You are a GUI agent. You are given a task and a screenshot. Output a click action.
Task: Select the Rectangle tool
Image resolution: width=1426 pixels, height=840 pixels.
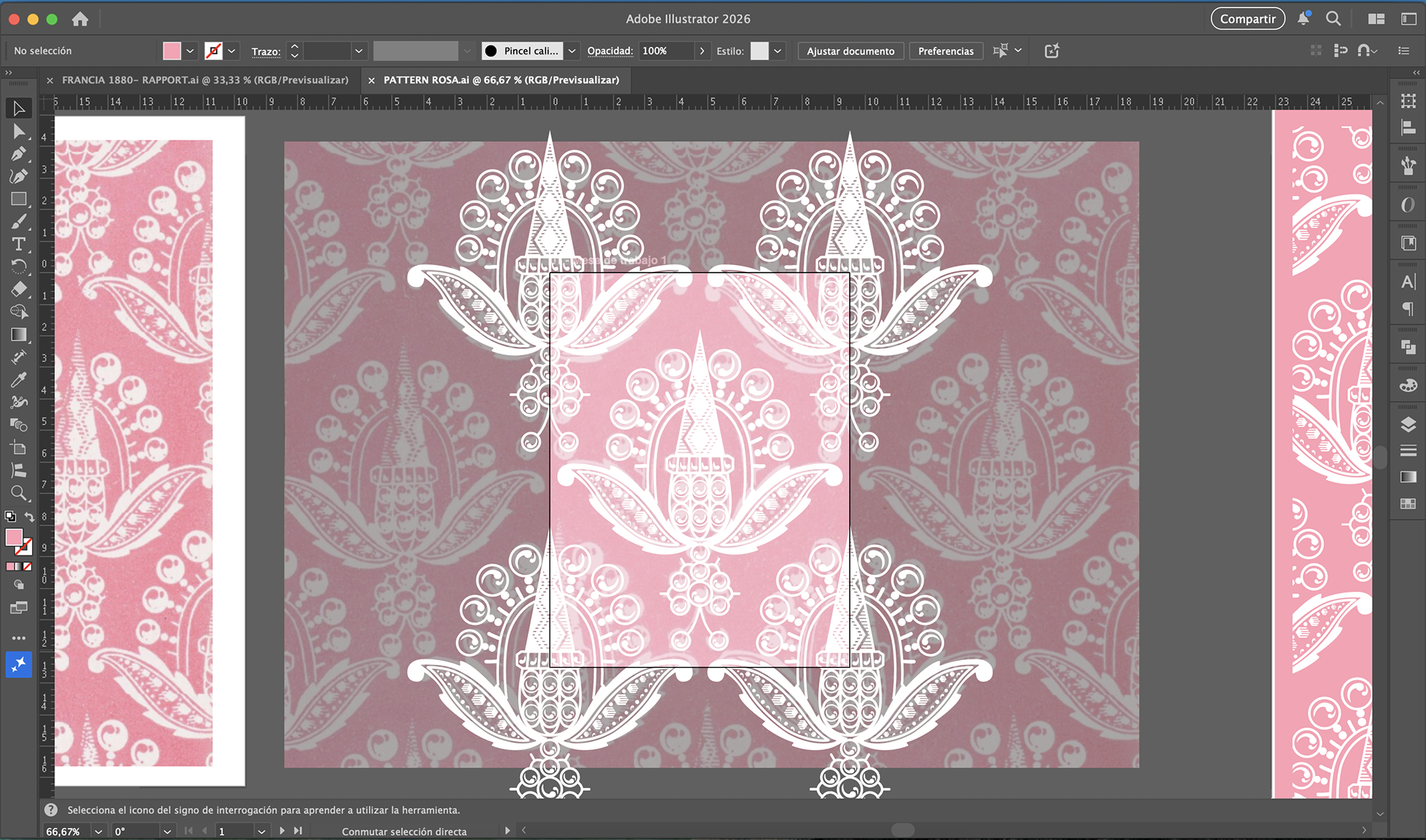click(19, 199)
